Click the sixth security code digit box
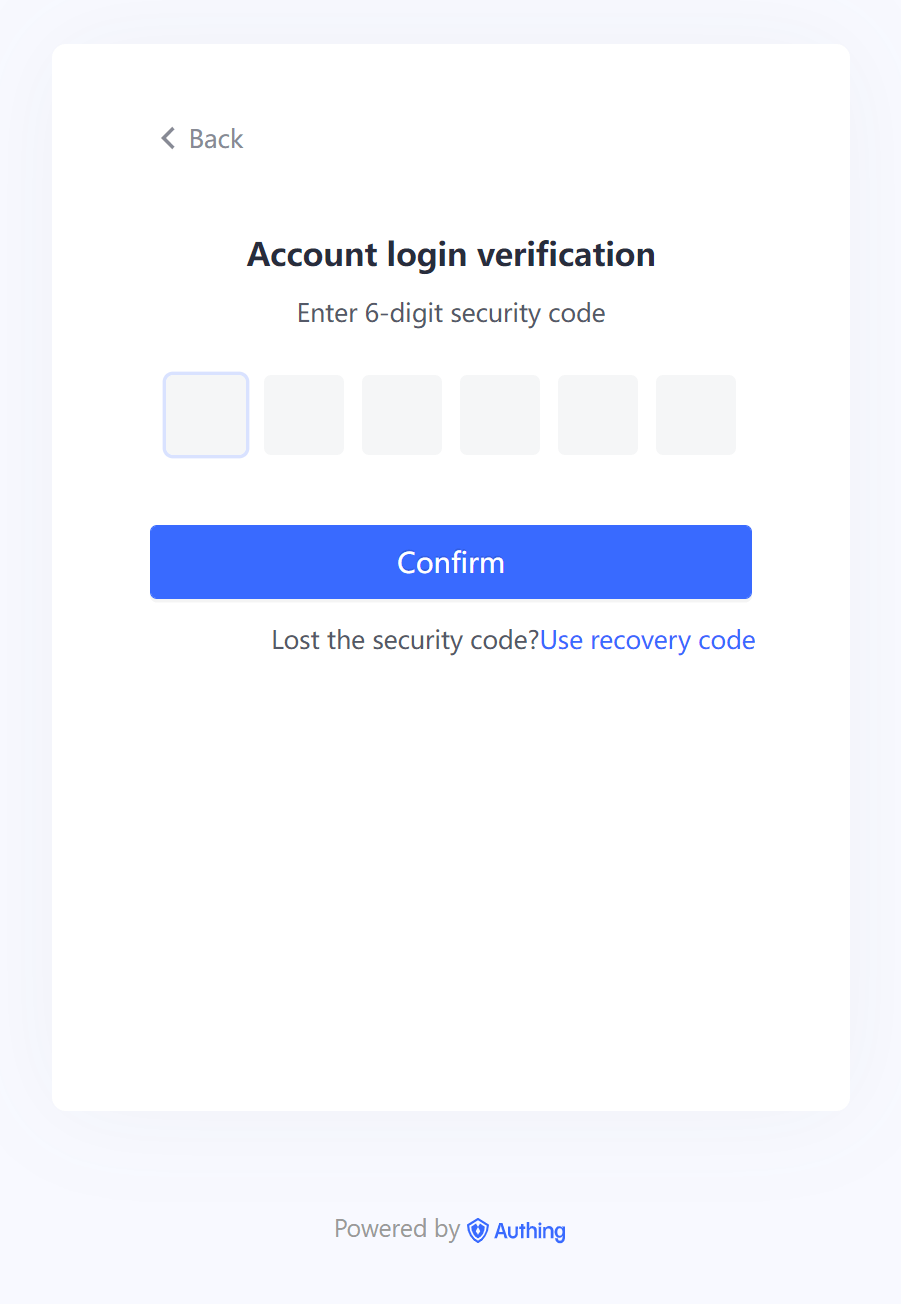901x1304 pixels. tap(696, 415)
